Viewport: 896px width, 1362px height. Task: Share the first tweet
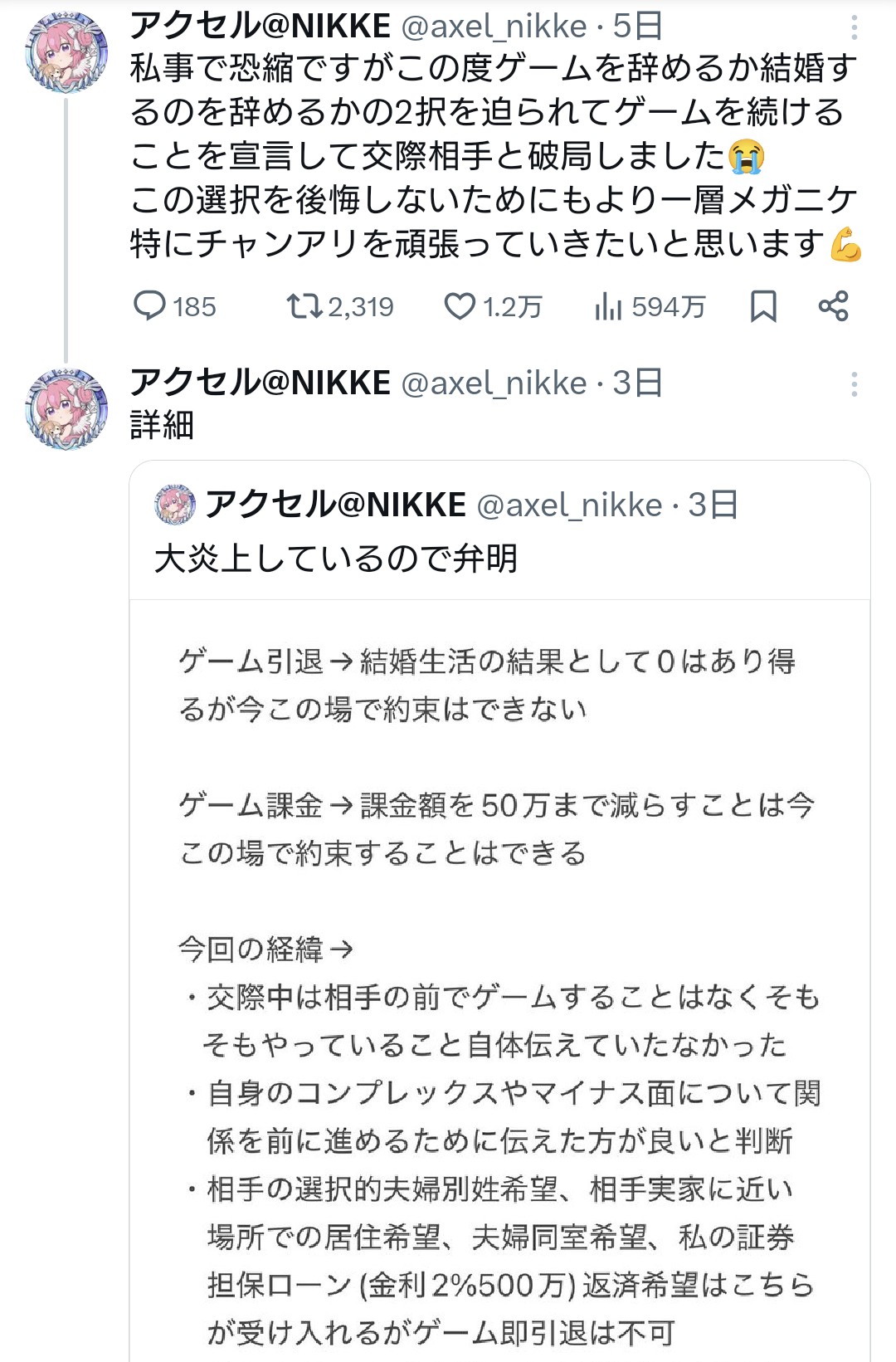(833, 306)
